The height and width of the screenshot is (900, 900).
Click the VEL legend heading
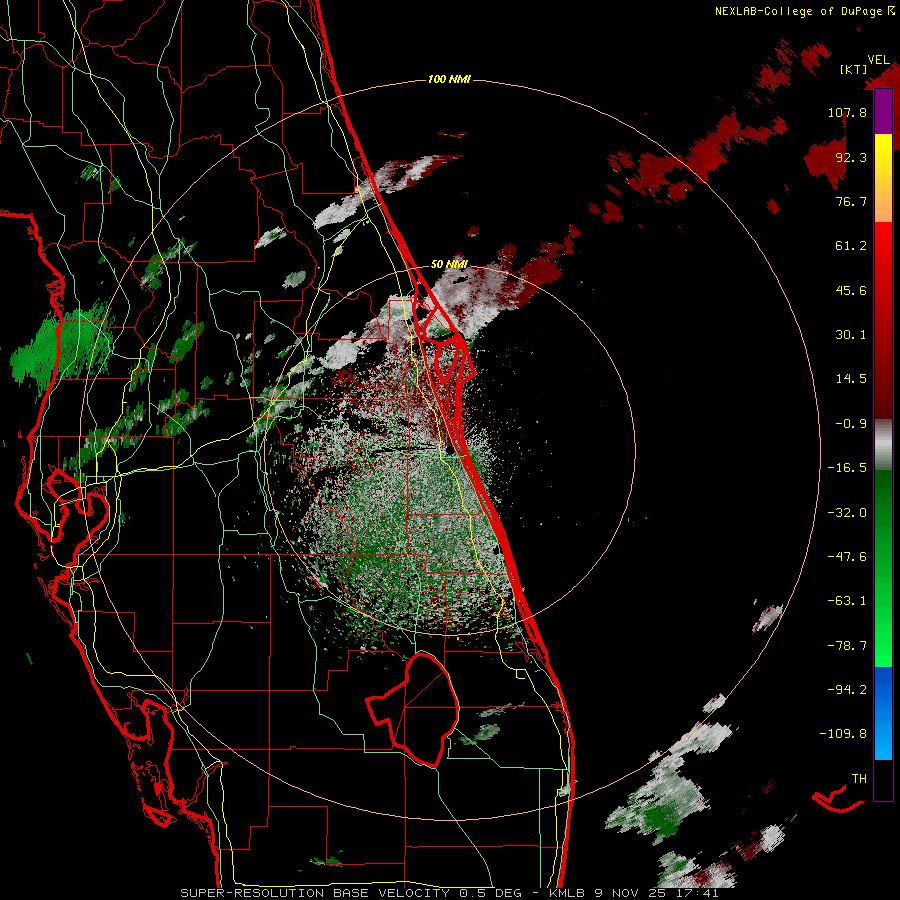coord(878,60)
